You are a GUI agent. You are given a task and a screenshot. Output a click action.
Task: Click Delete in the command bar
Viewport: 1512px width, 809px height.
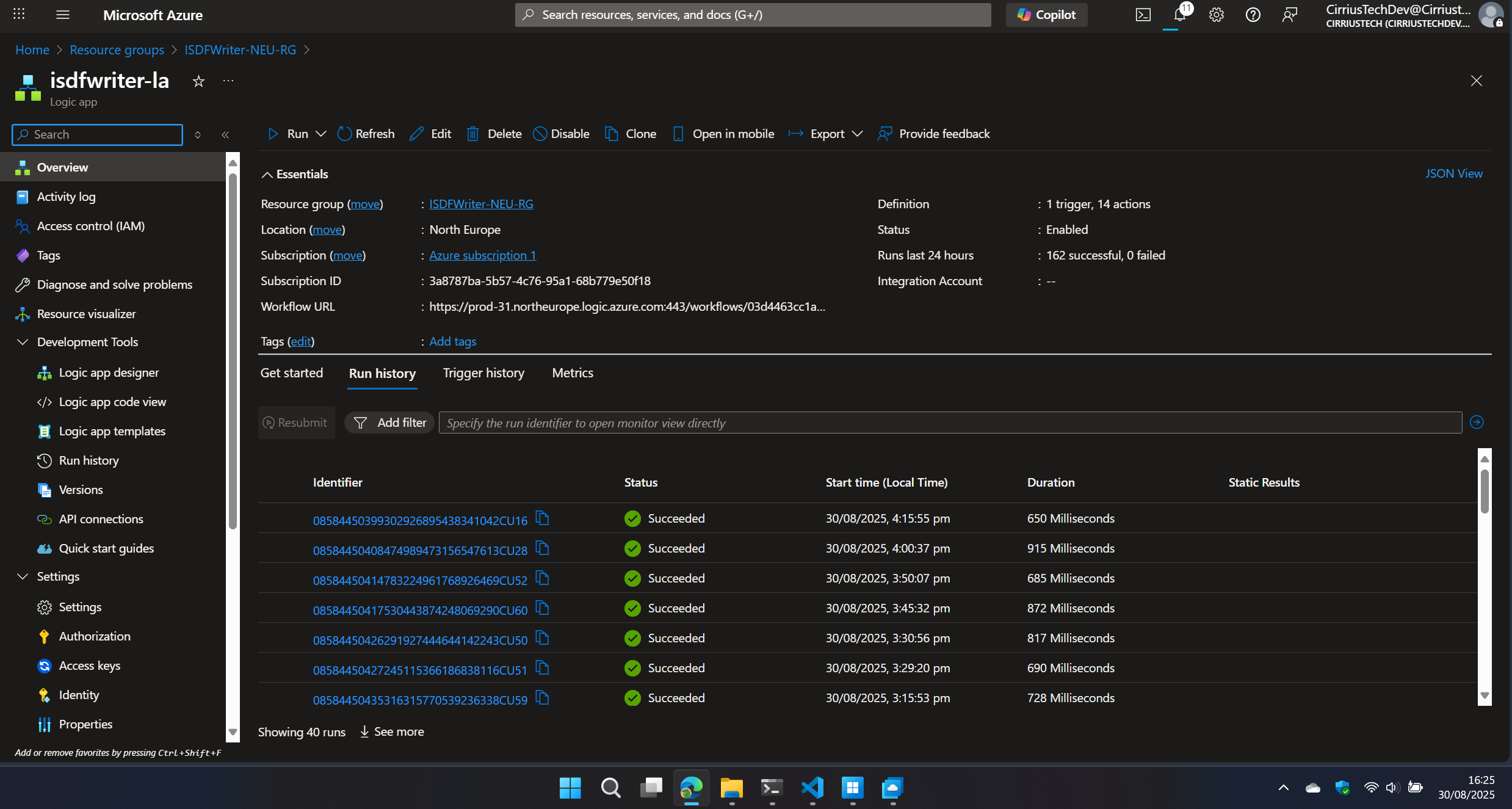tap(494, 134)
